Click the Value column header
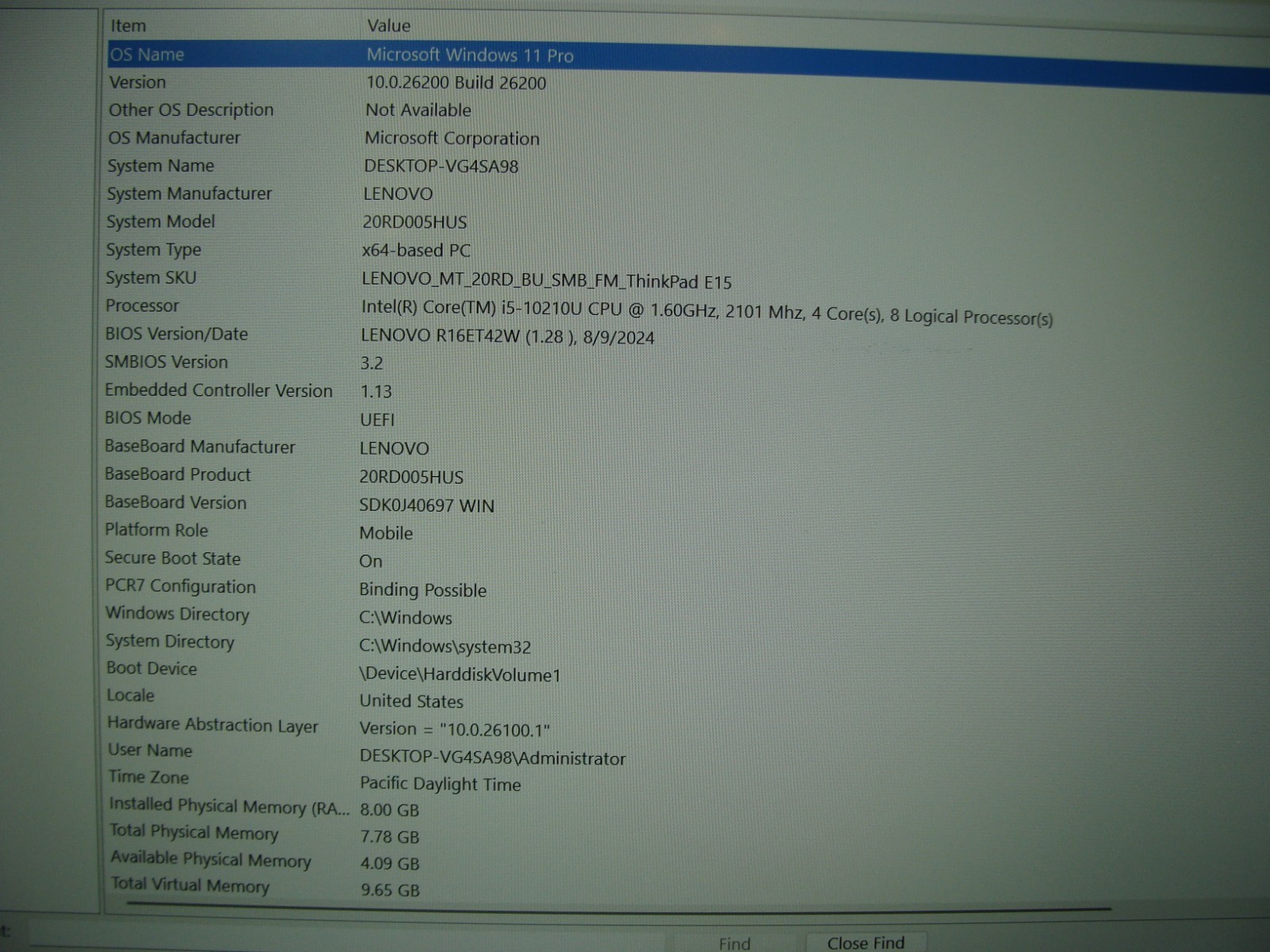 (x=389, y=25)
